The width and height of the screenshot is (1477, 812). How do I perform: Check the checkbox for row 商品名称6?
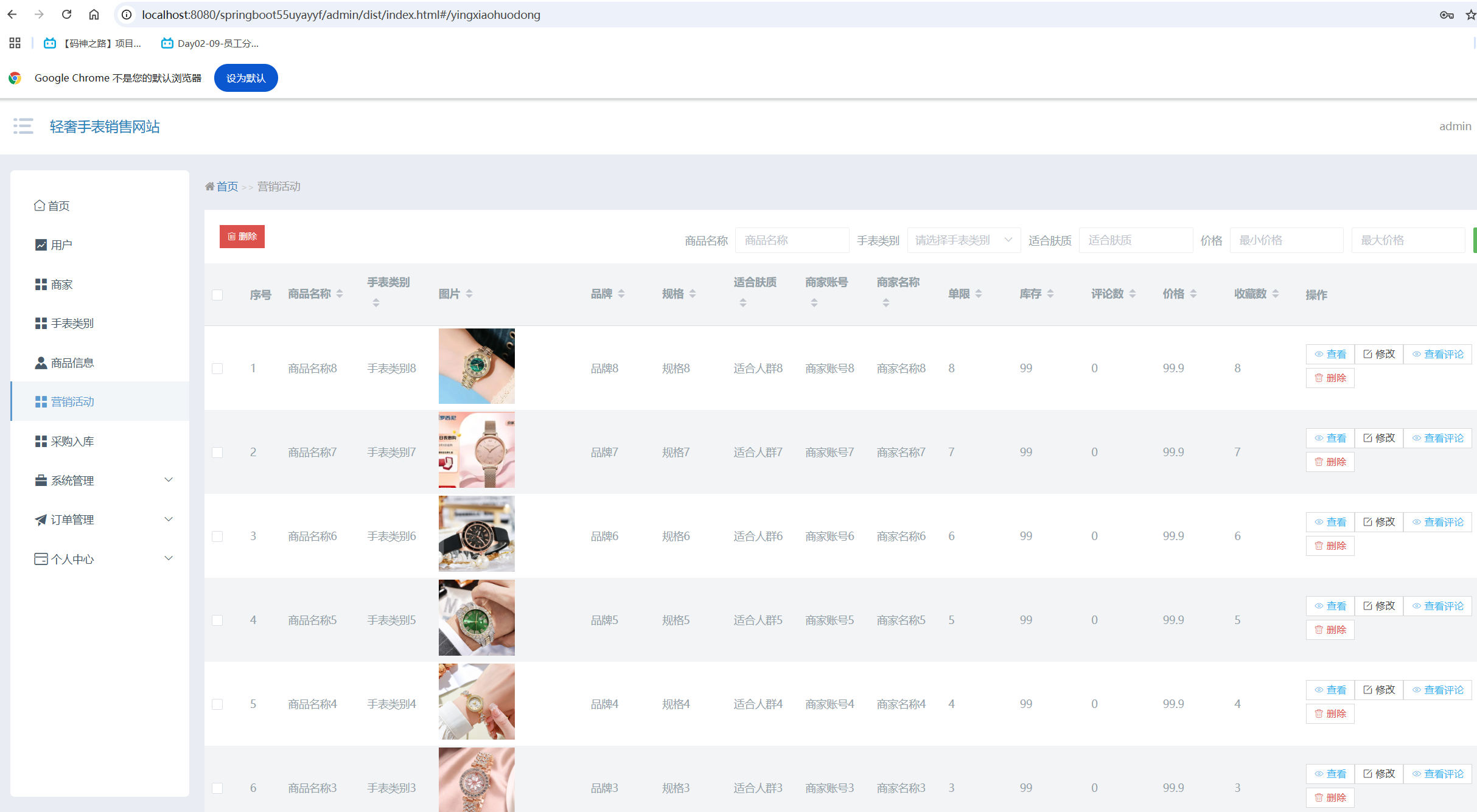click(217, 536)
